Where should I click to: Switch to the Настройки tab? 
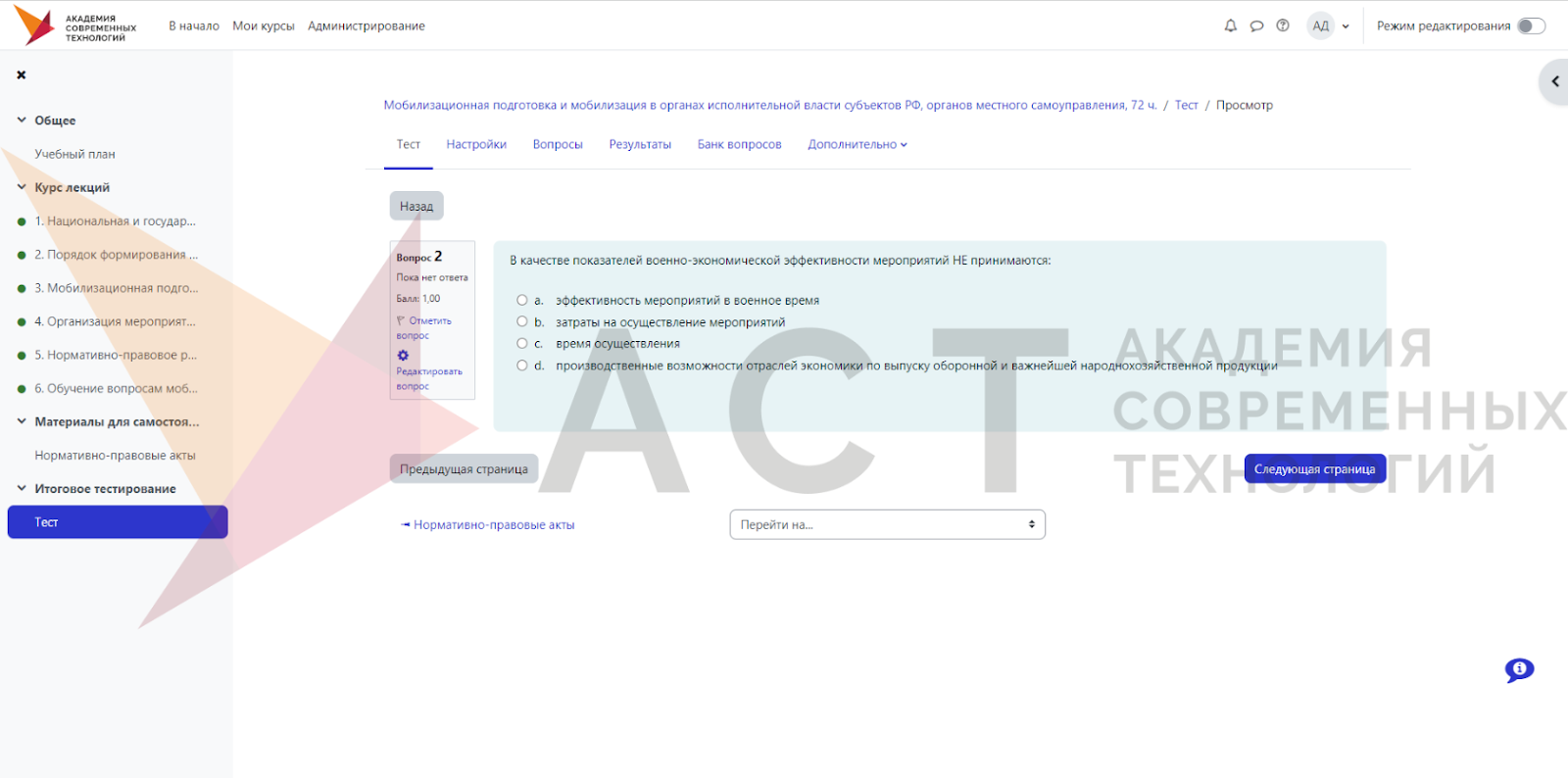point(476,144)
